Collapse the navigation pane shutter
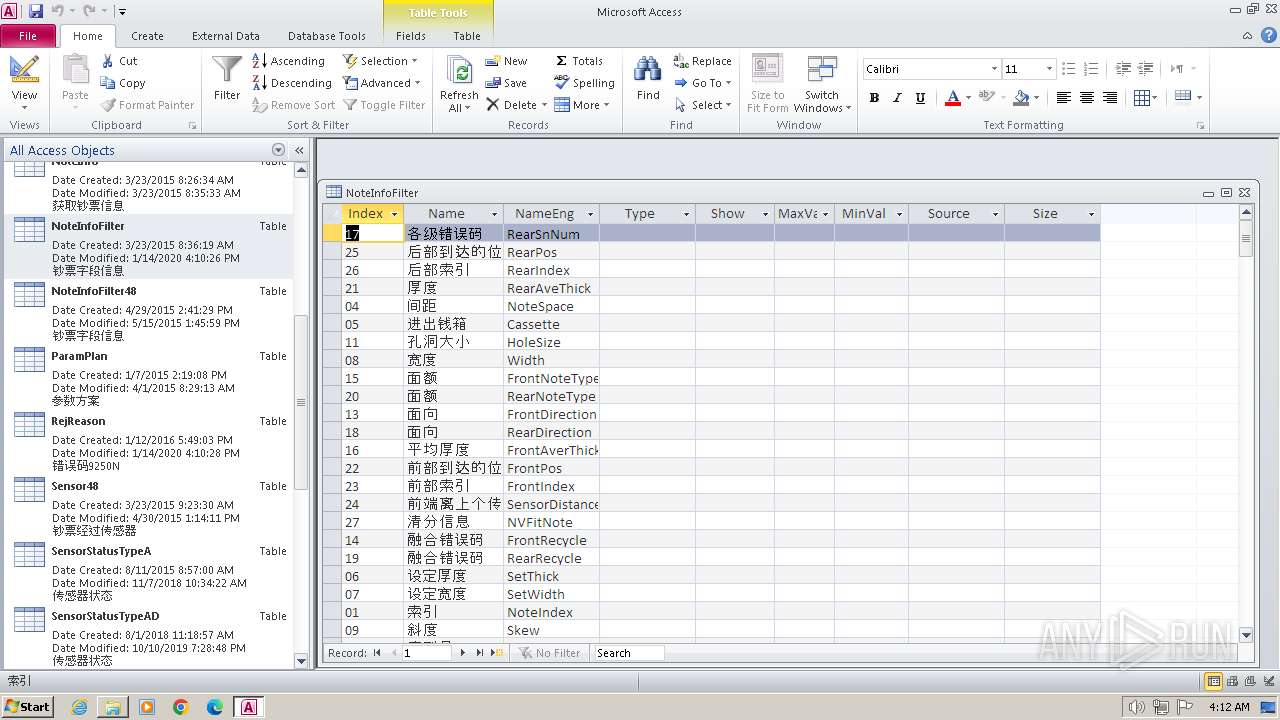This screenshot has height=720, width=1280. pyautogui.click(x=299, y=150)
